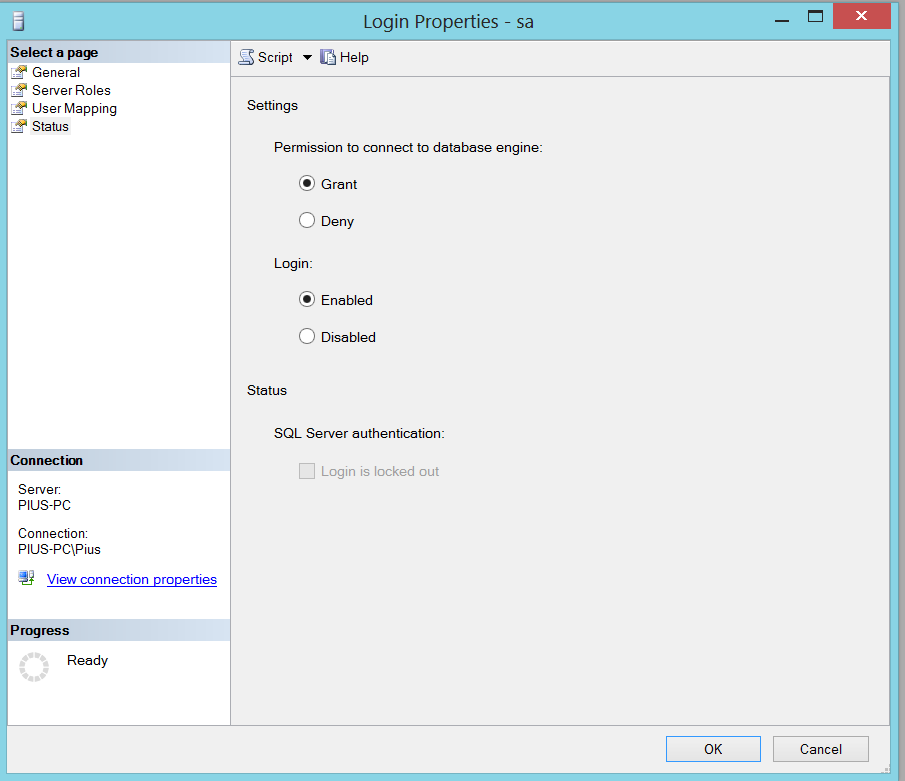Click the SQL Server authentication label
This screenshot has height=781, width=905.
click(x=359, y=433)
